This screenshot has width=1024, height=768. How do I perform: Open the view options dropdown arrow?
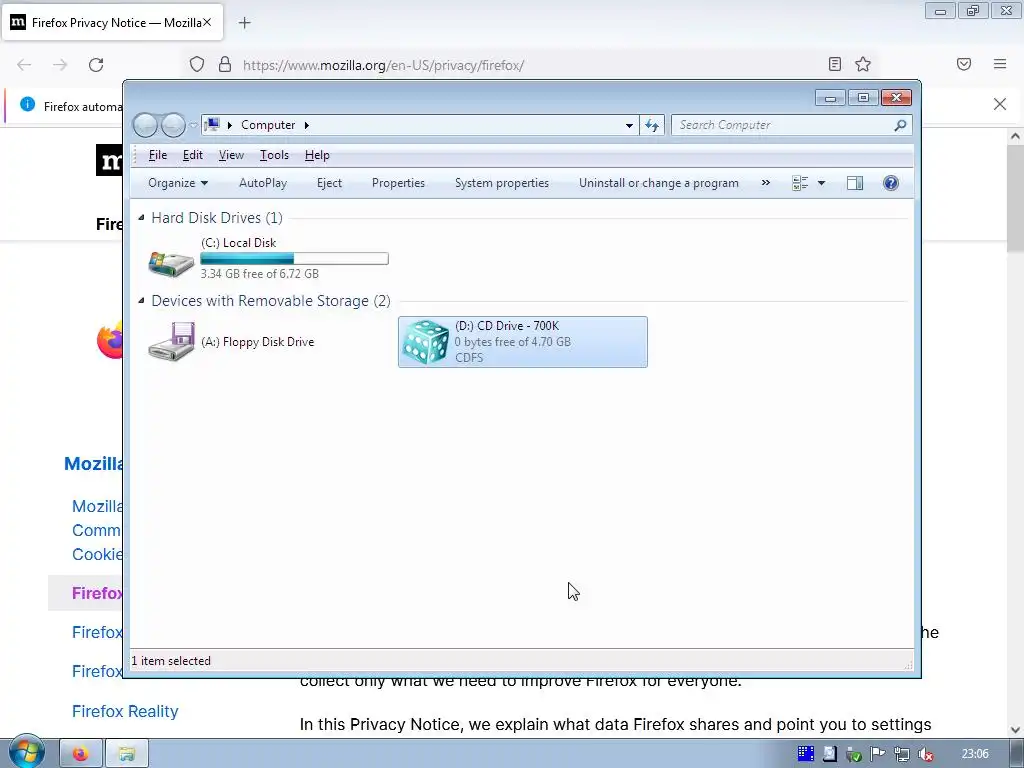point(822,183)
